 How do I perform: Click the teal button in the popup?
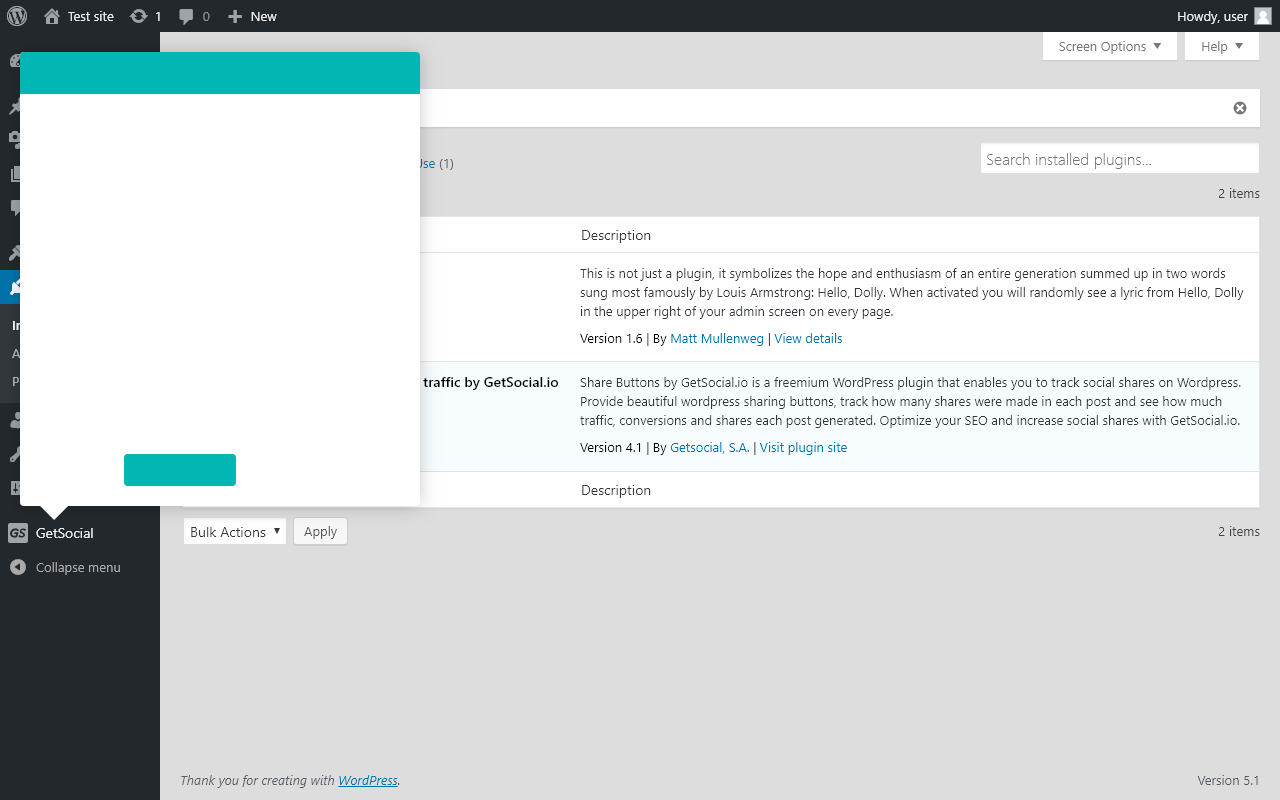click(x=180, y=470)
